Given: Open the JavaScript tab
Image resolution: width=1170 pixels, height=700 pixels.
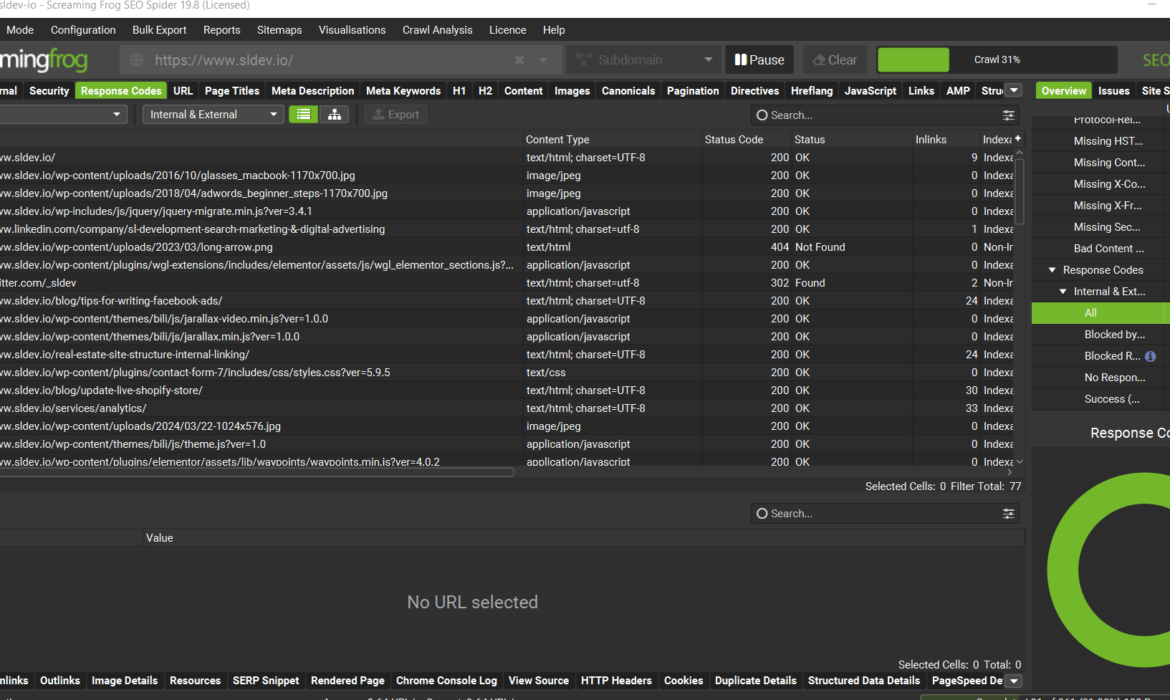Looking at the screenshot, I should click(870, 90).
